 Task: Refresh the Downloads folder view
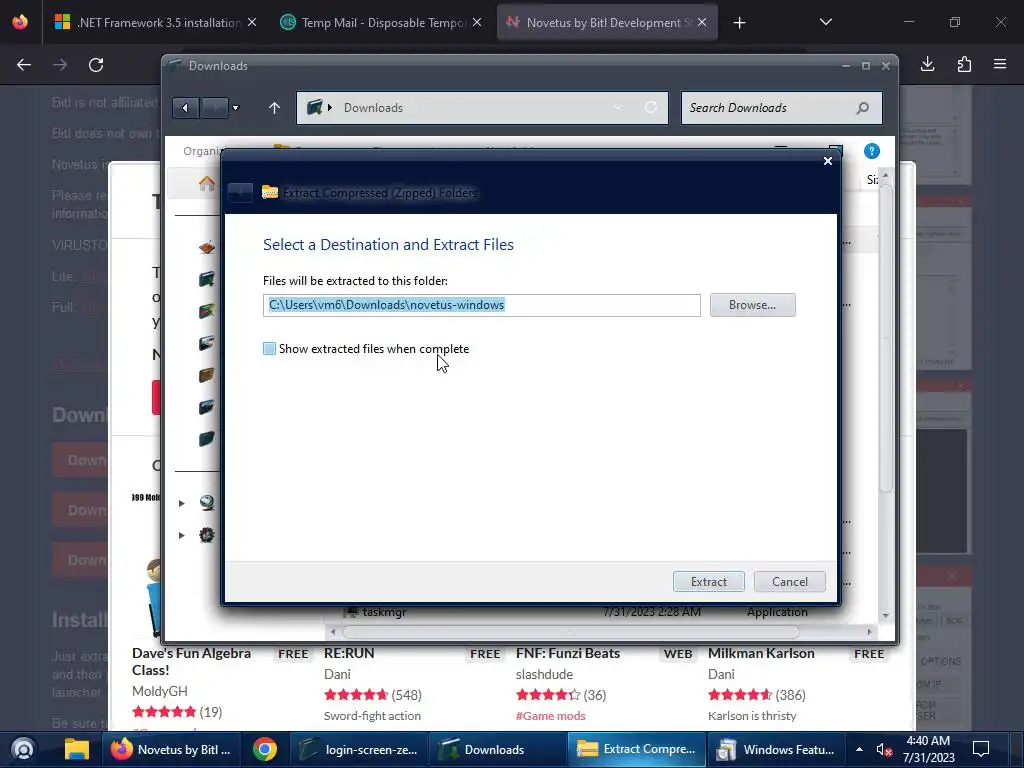pyautogui.click(x=651, y=108)
